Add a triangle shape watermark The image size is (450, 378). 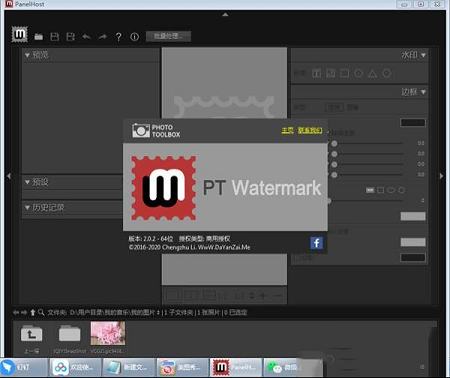(373, 74)
